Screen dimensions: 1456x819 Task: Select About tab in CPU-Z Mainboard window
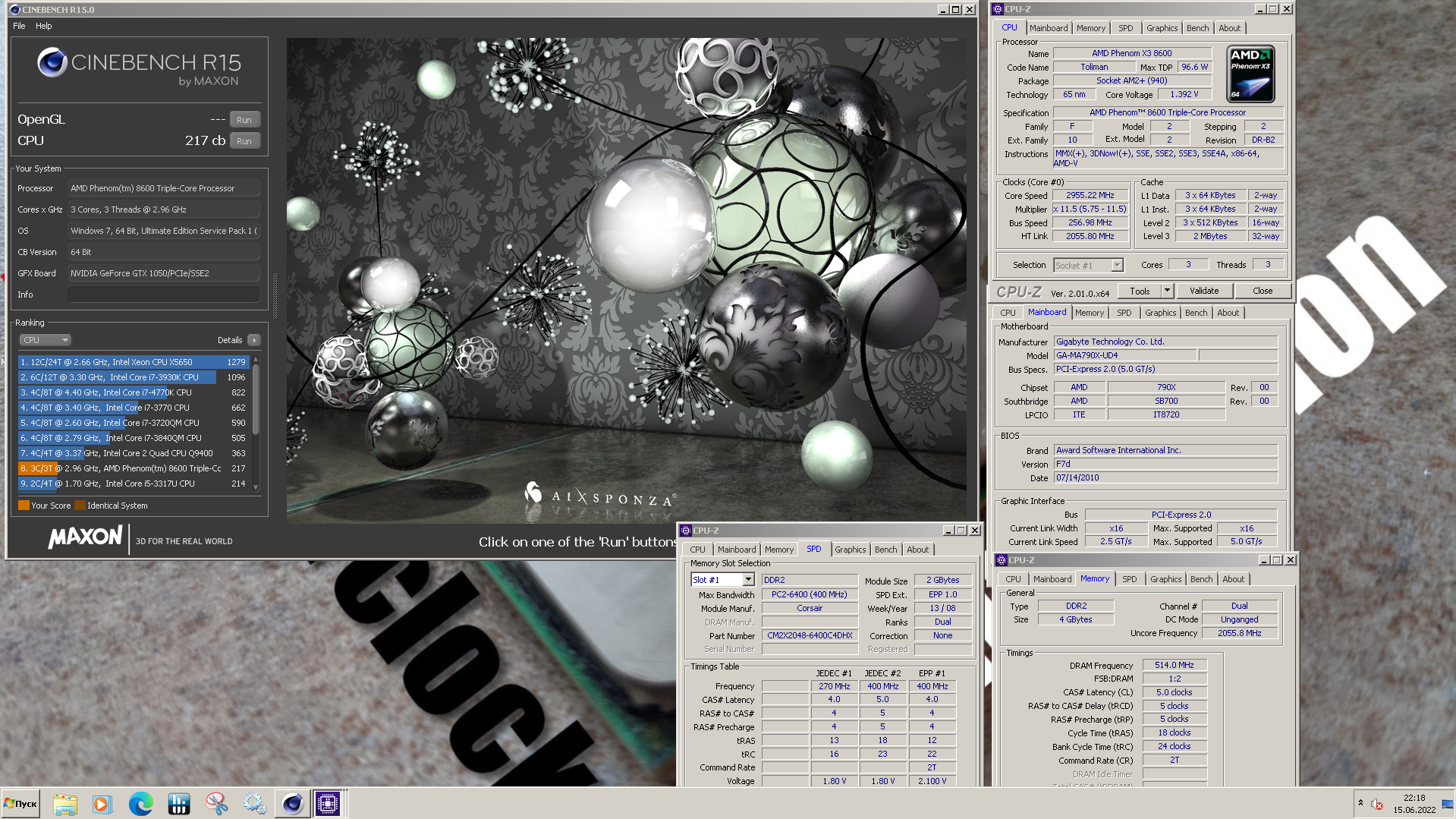1228,313
